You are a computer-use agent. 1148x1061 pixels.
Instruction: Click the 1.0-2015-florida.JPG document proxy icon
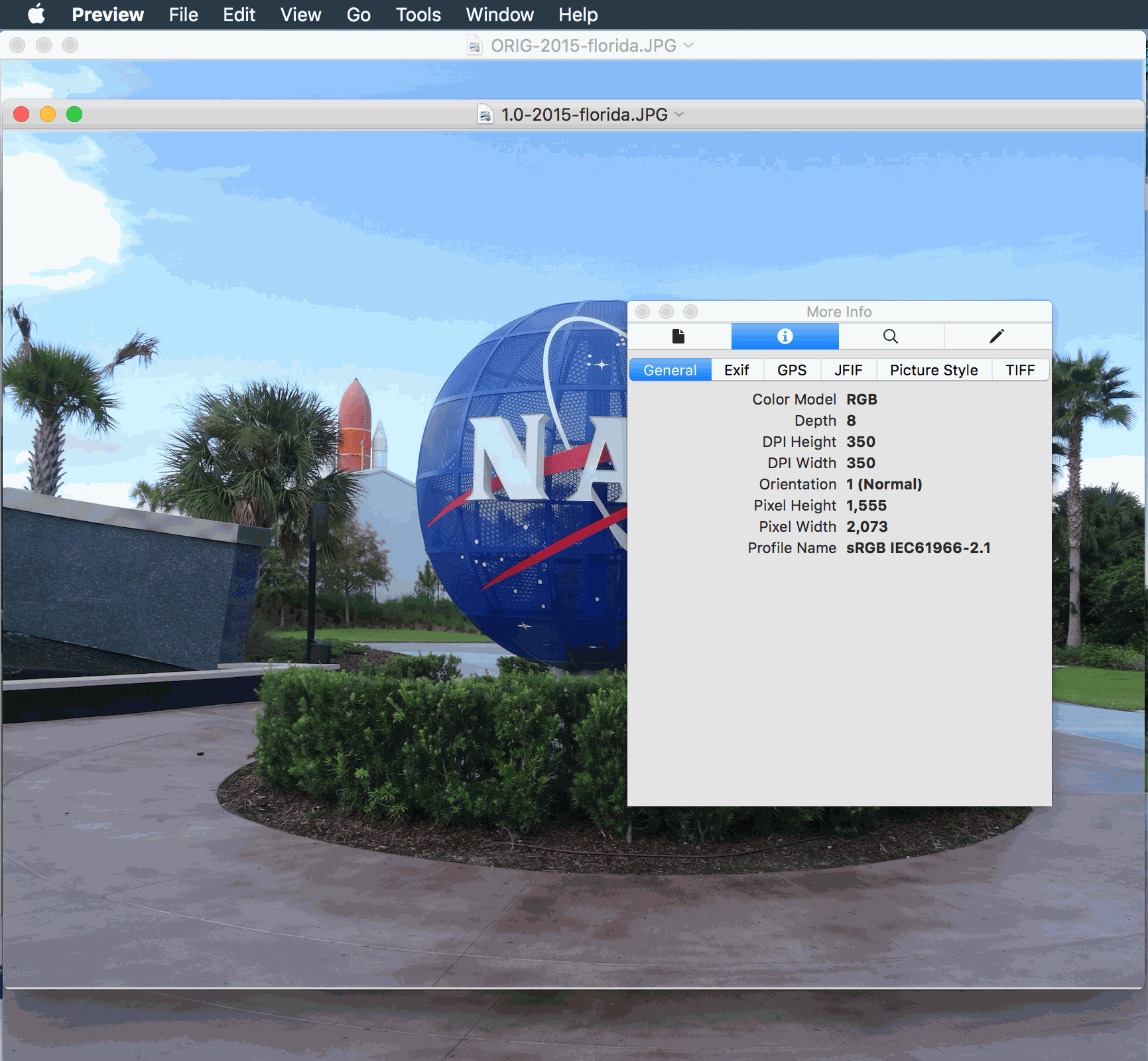[485, 115]
